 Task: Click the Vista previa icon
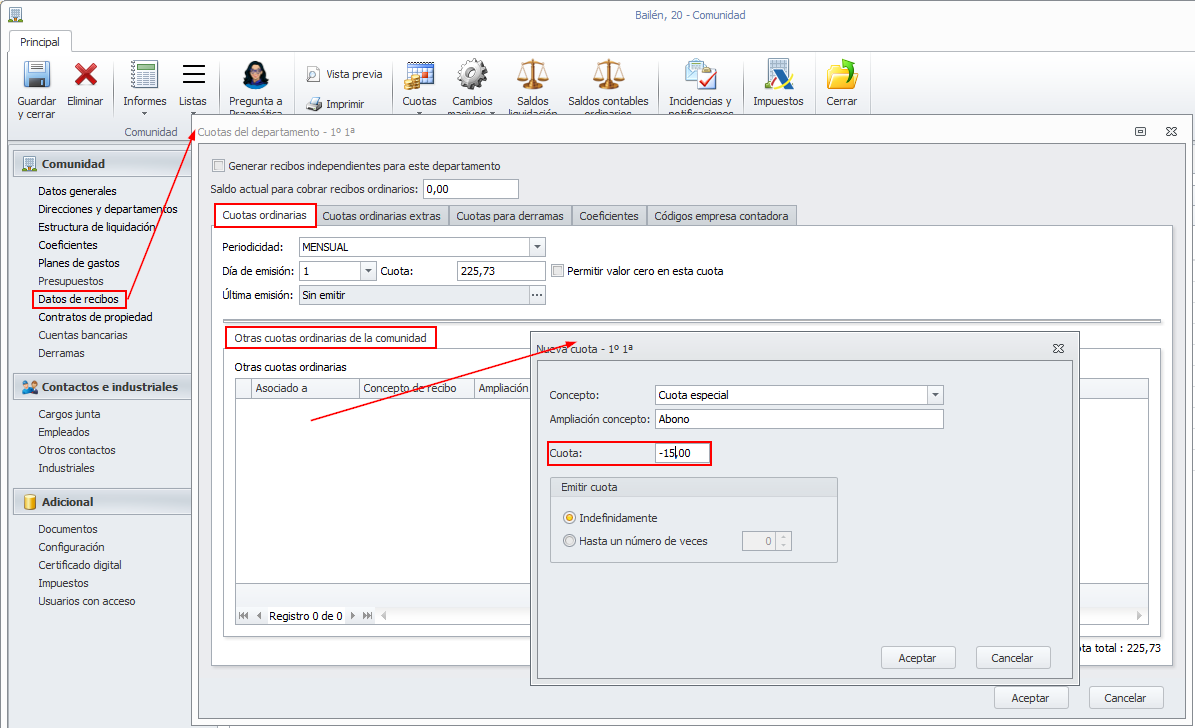point(313,74)
